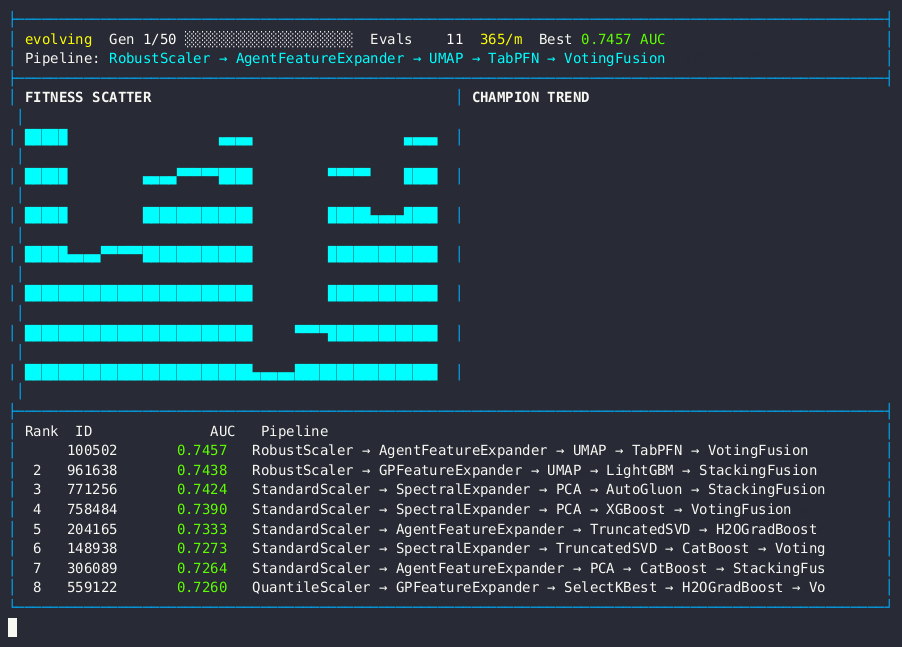The image size is (902, 647).
Task: Select the 'Gen 1/50' generation counter
Action: pos(143,39)
